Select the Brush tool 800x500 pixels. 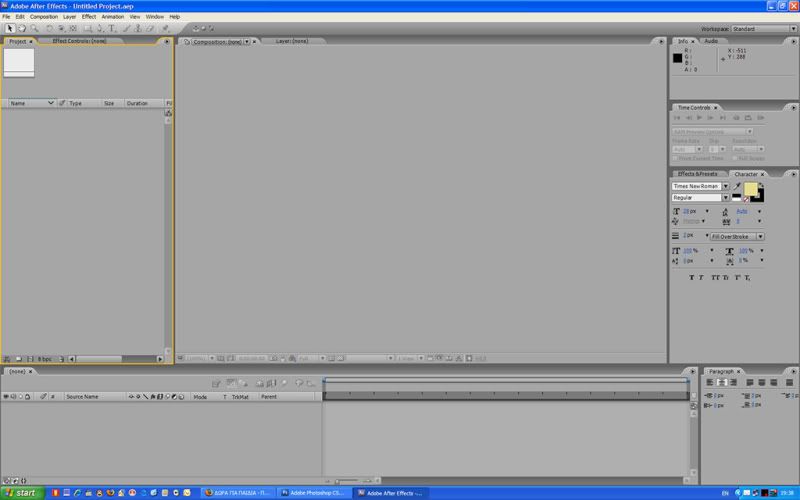click(127, 29)
